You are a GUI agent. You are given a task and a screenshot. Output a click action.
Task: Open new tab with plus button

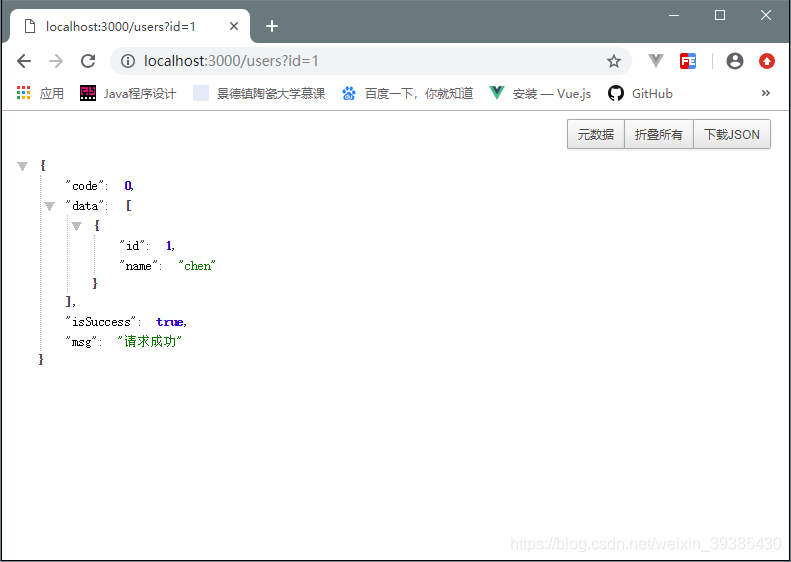[272, 26]
